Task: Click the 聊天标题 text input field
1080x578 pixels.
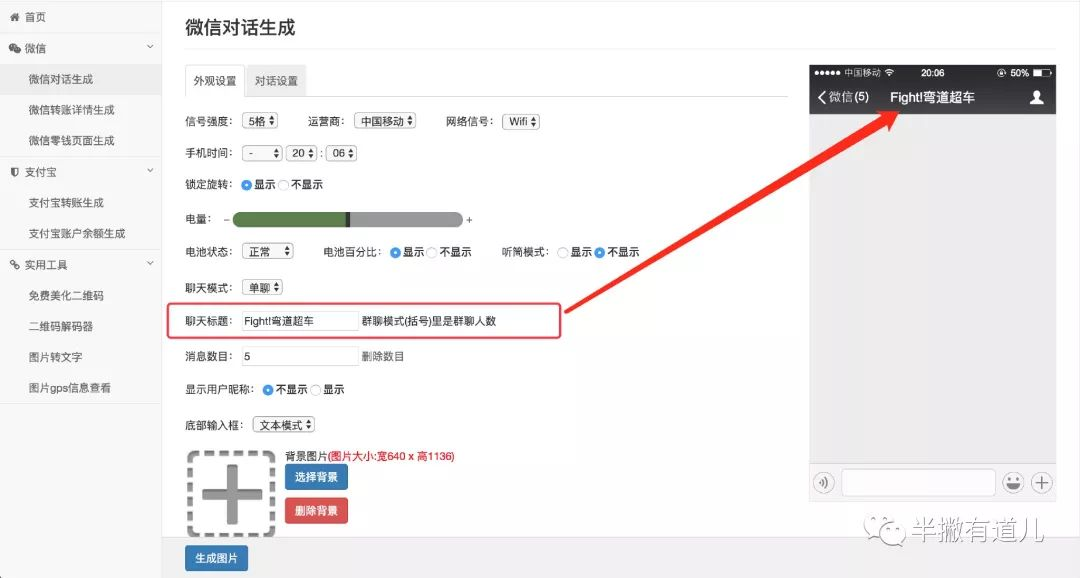Action: [x=299, y=321]
